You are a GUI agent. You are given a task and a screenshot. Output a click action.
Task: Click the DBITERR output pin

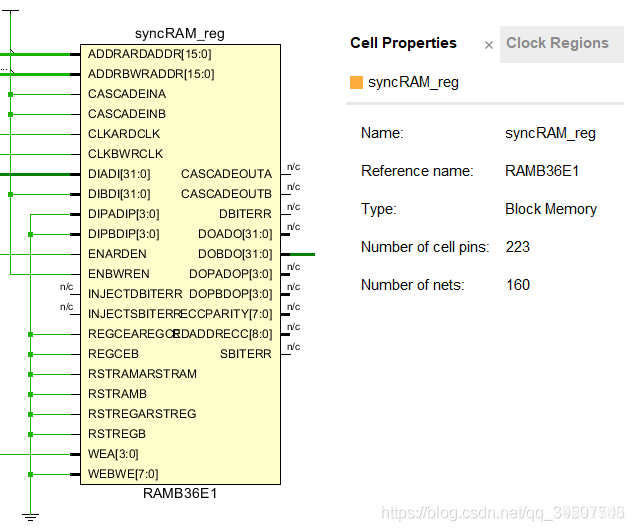(x=245, y=214)
